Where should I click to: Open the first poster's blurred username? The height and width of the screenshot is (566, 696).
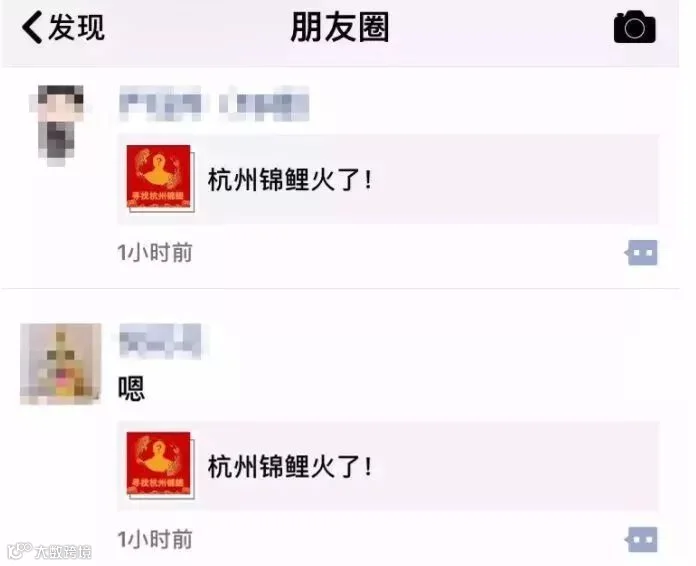pos(214,103)
